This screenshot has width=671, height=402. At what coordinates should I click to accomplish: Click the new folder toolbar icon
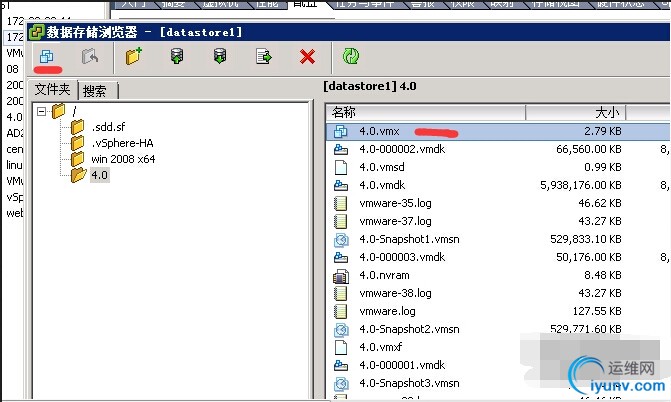134,56
